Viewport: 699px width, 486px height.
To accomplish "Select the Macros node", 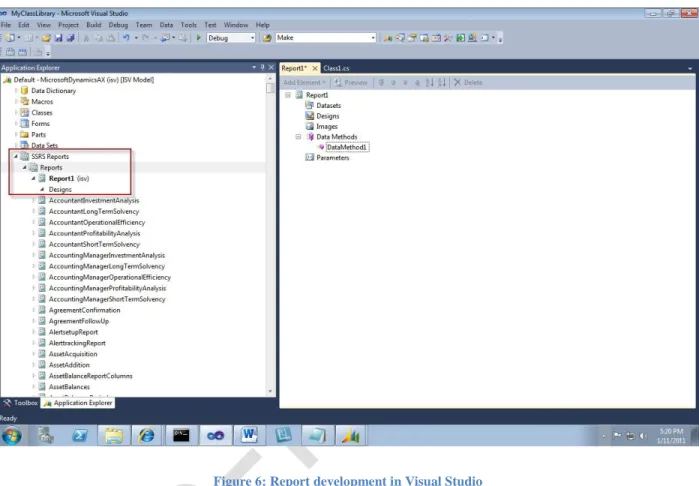I will point(42,102).
